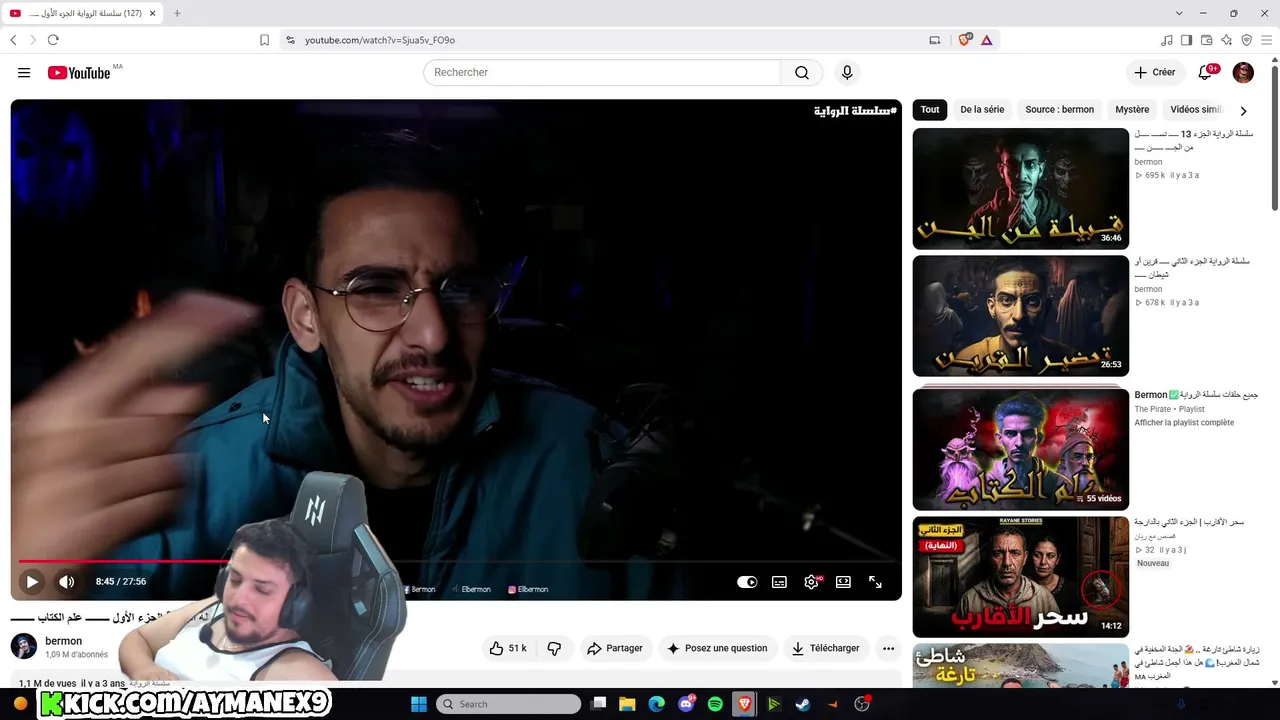This screenshot has width=1280, height=720.
Task: Mute the video volume
Action: 66,582
